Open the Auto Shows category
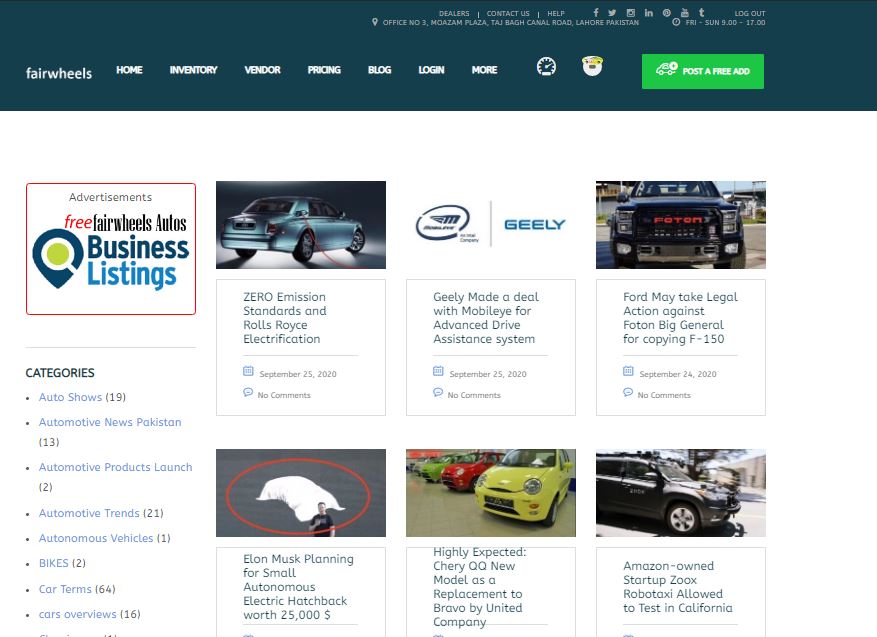This screenshot has width=877, height=637. 70,397
